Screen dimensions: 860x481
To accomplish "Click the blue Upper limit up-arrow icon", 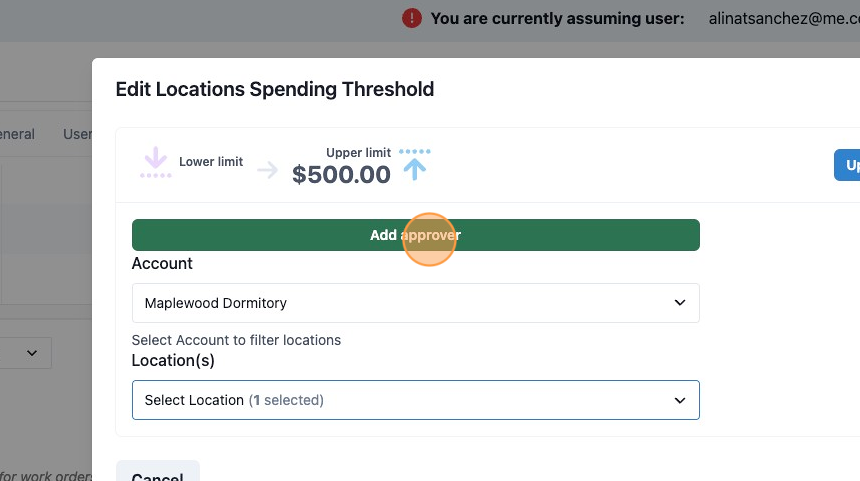I will (415, 165).
